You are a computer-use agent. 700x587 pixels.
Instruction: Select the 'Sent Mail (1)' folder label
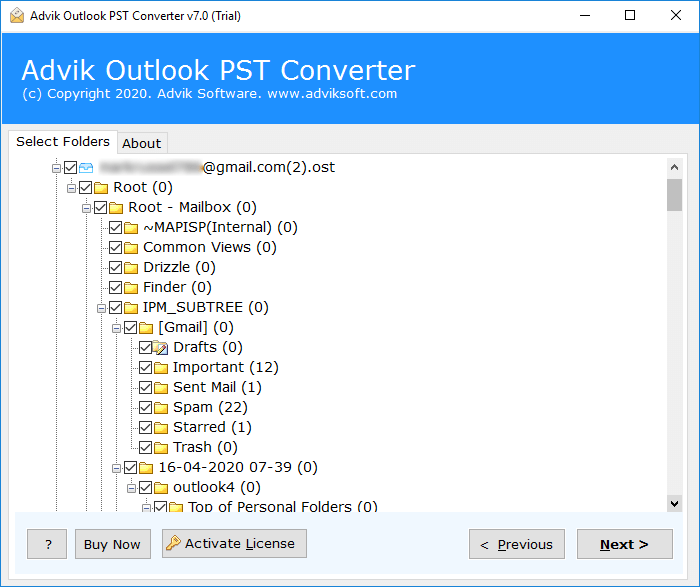217,387
